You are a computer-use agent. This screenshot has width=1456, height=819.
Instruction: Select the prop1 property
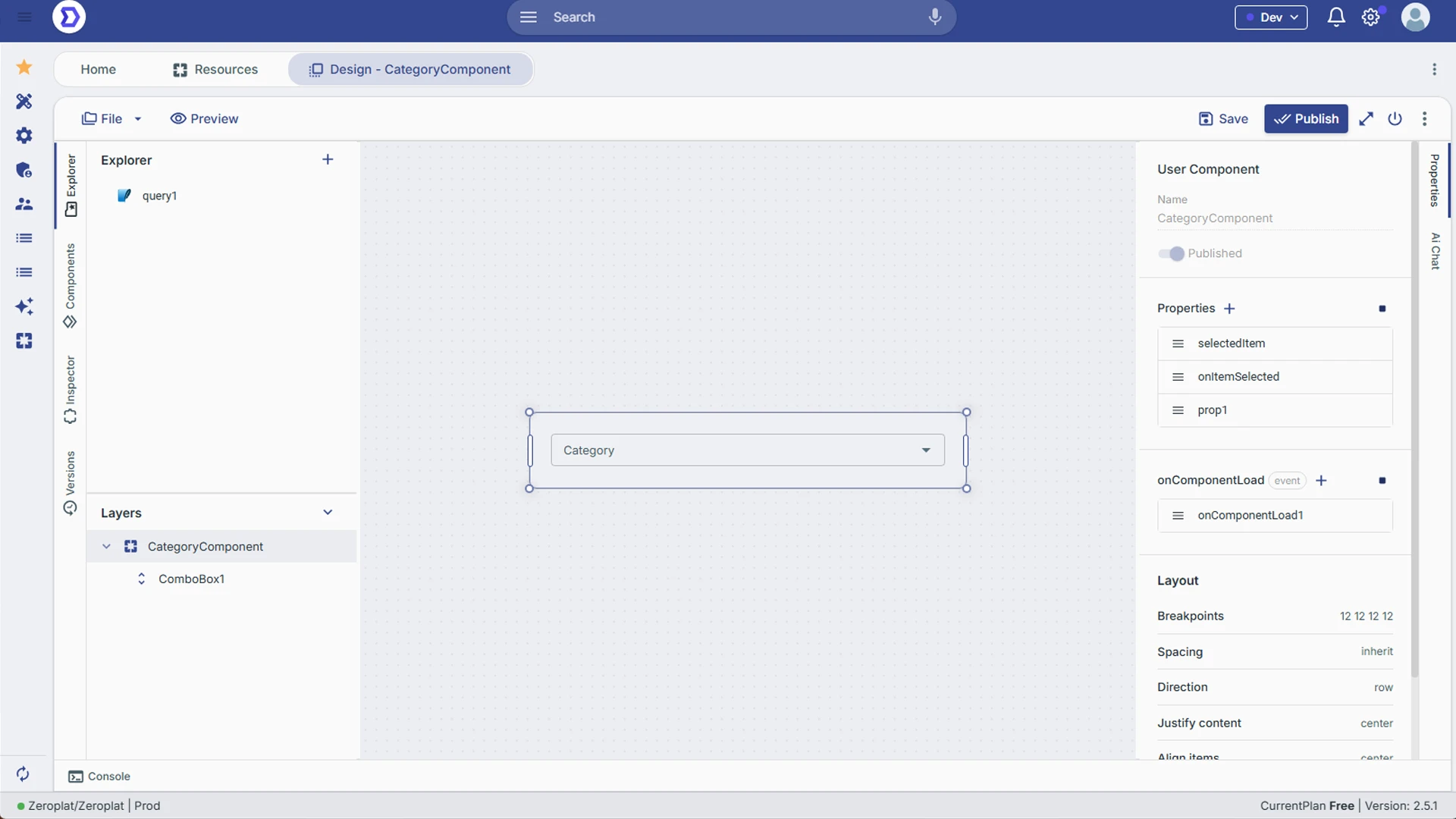1275,410
